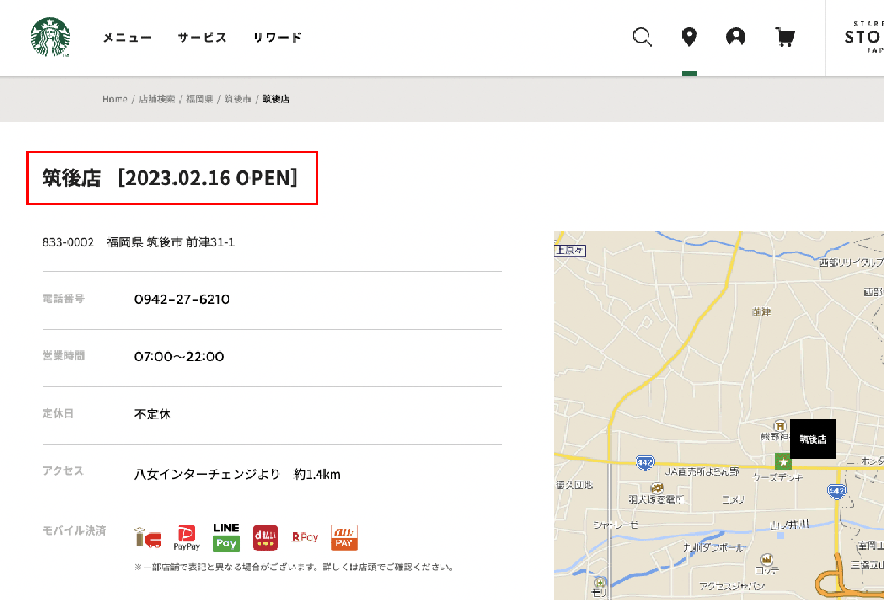Click the 福岡県 breadcrumb link

(x=199, y=99)
